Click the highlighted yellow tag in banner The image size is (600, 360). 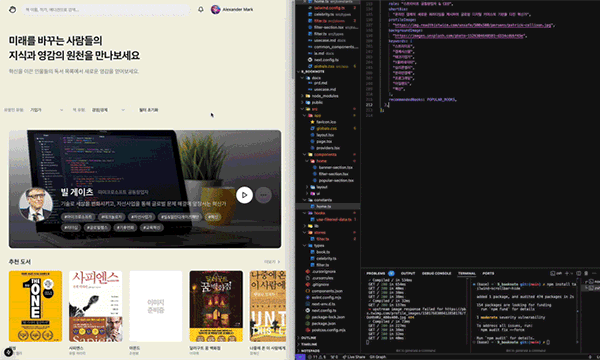(x=213, y=217)
